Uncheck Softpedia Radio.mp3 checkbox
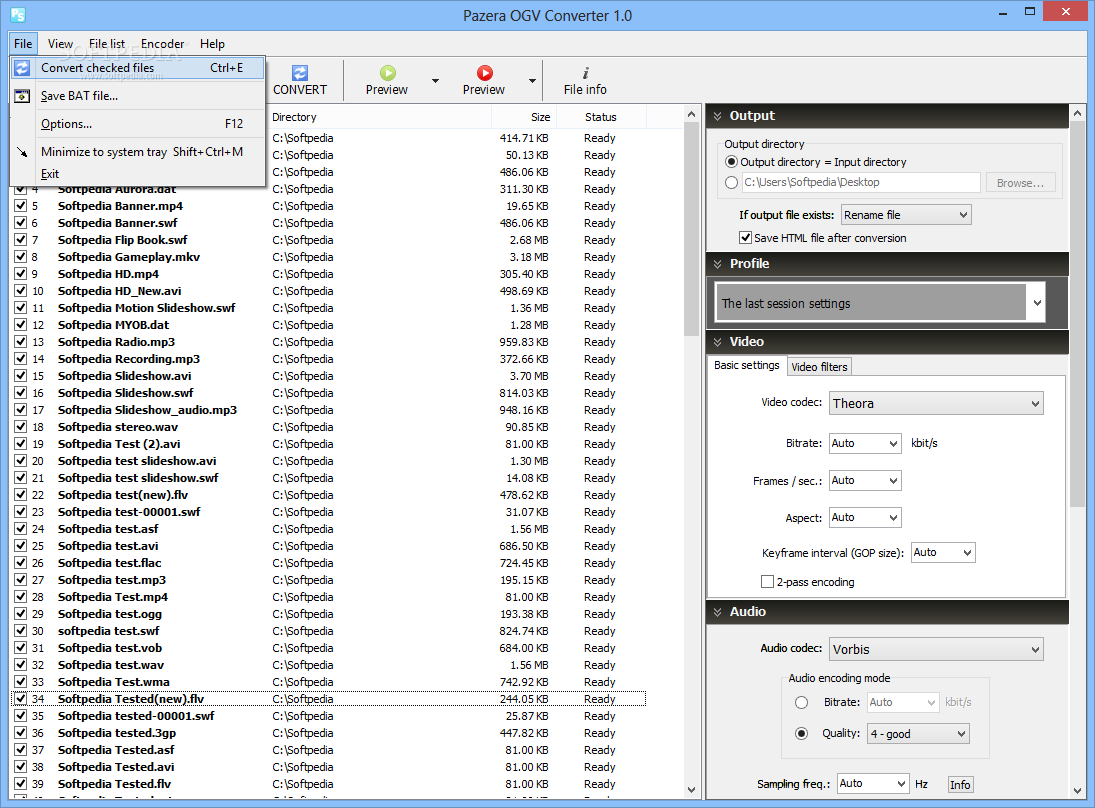 [x=20, y=341]
